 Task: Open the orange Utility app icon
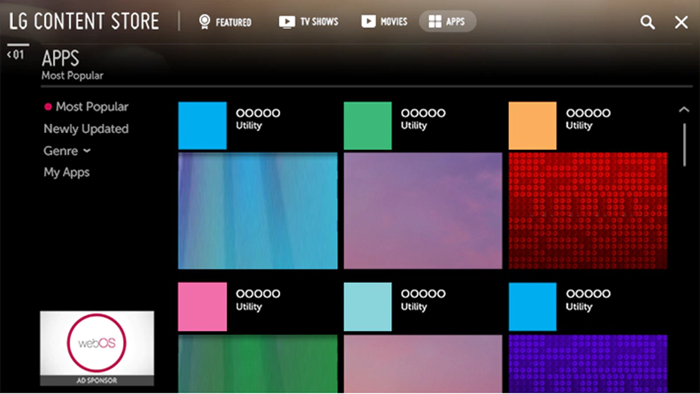point(532,125)
